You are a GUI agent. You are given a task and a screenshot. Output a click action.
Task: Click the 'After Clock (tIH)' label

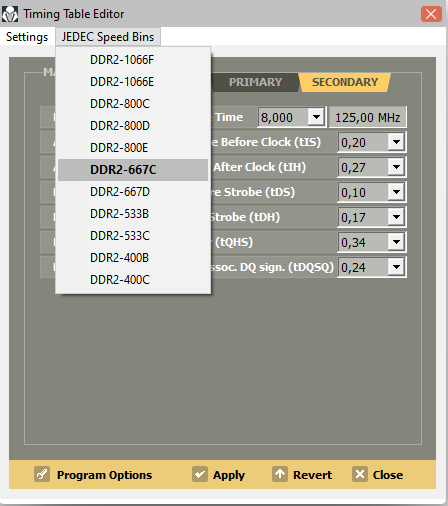click(259, 167)
